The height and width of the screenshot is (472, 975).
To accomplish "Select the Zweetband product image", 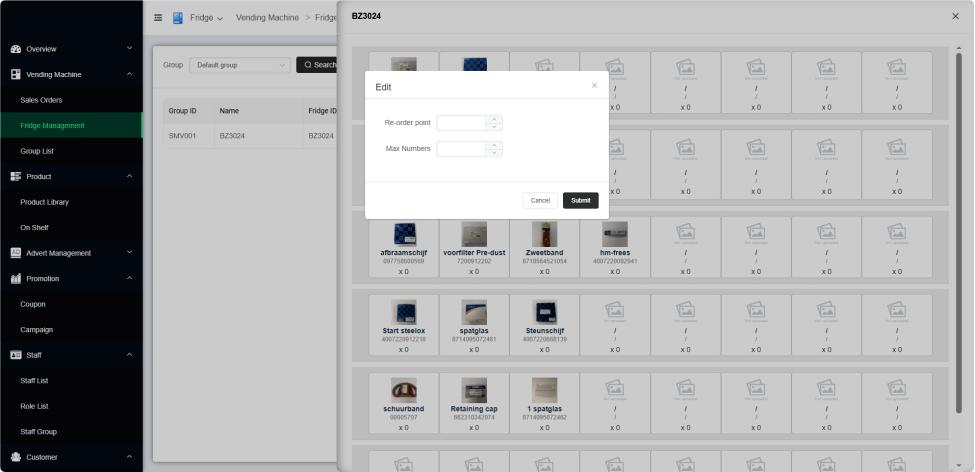I will [544, 234].
